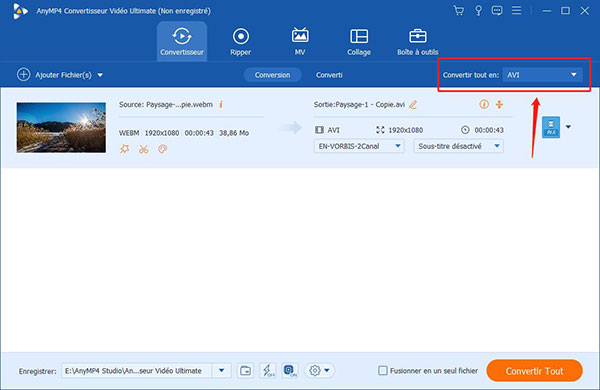Toggle the lightning hardware acceleration icon
Screen dimensions: 600x390
coord(268,370)
